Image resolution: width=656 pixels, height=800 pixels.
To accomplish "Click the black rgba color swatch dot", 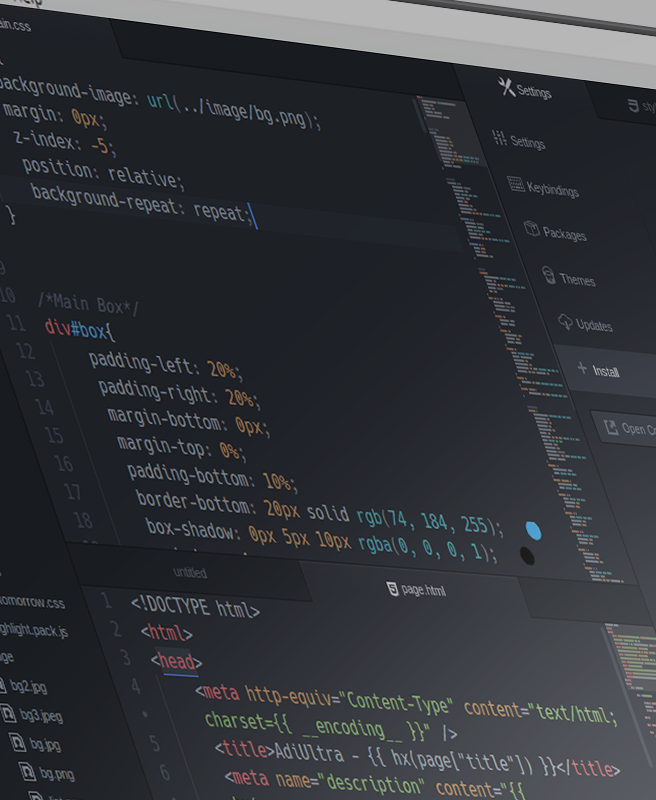I will pyautogui.click(x=527, y=556).
